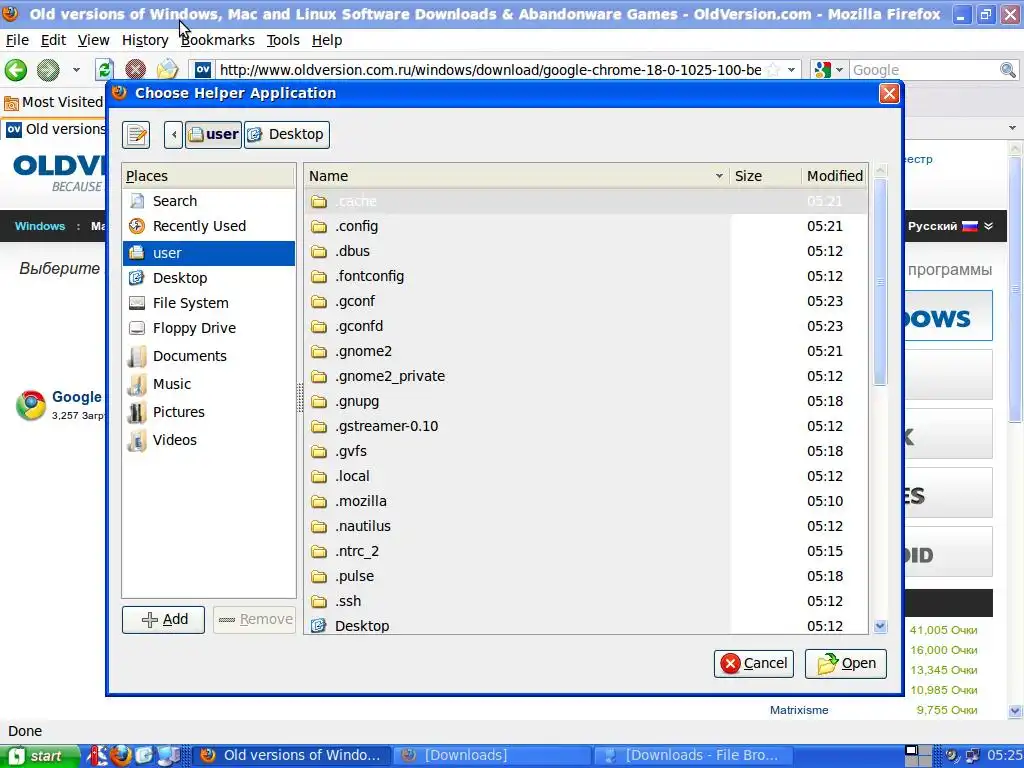Click the file list vertical scrollbar thumb
The height and width of the screenshot is (768, 1024).
(x=880, y=282)
